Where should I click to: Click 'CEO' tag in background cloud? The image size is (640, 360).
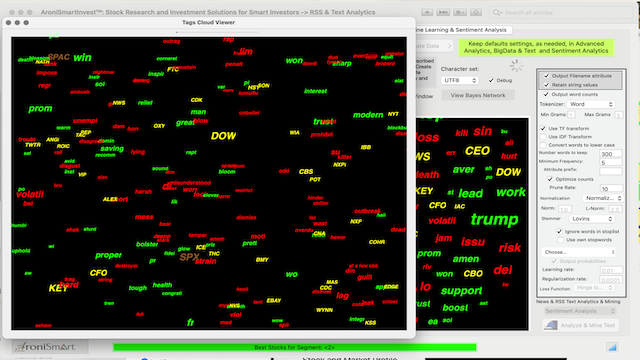pos(477,151)
